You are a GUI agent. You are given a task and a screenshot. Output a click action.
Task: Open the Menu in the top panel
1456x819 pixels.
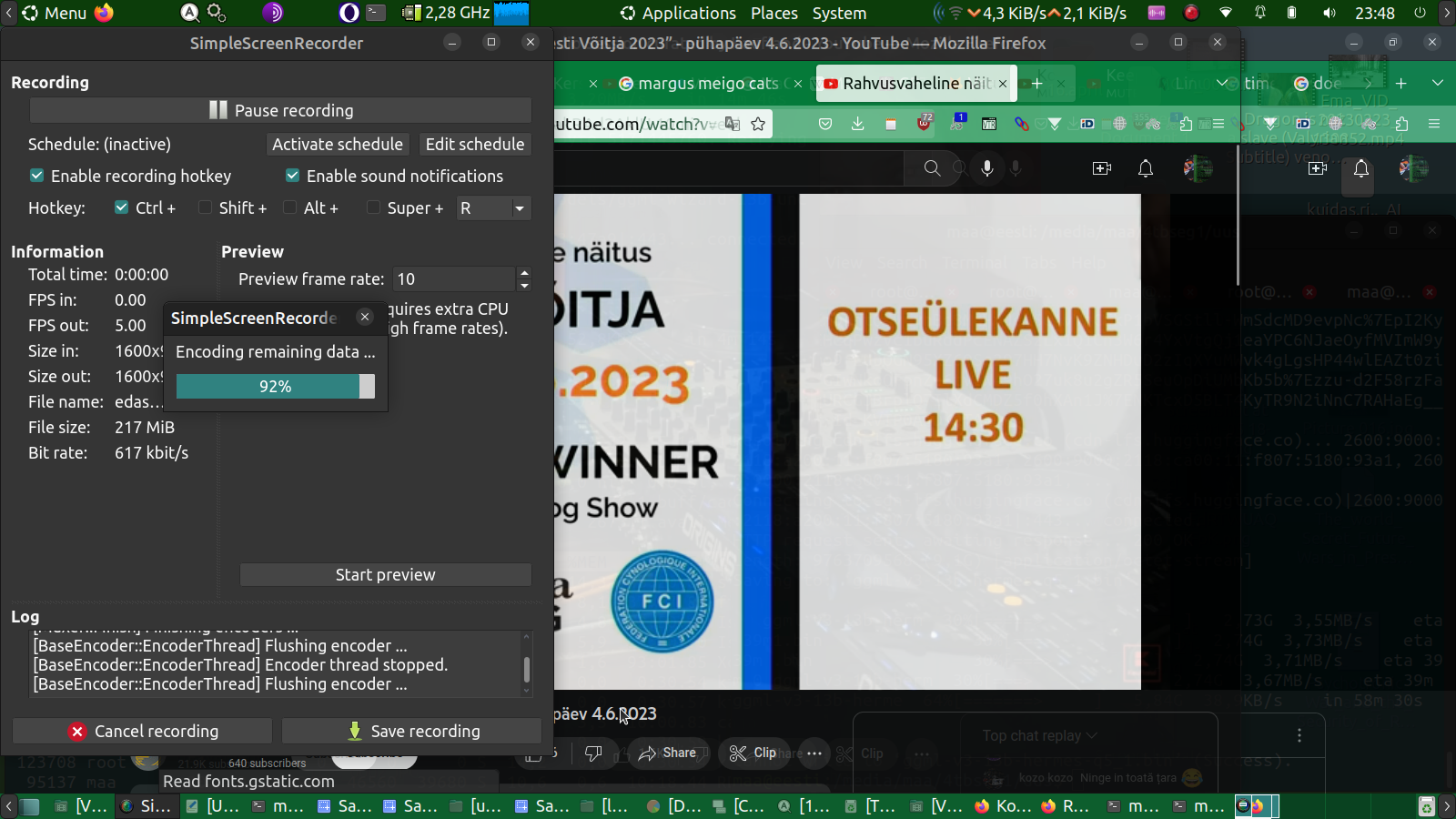pyautogui.click(x=56, y=13)
